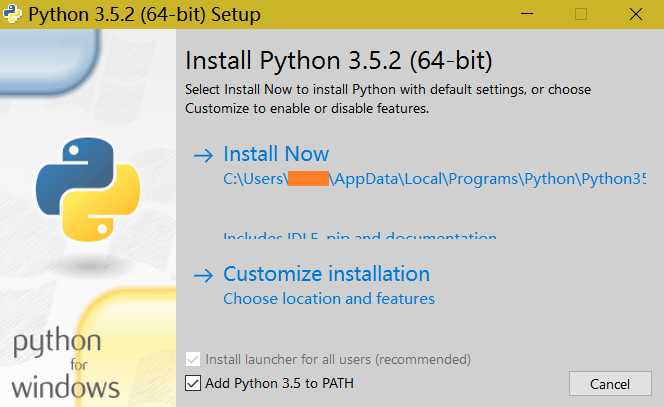Enable Add Python 3.5 to PATH checkbox

coord(193,383)
